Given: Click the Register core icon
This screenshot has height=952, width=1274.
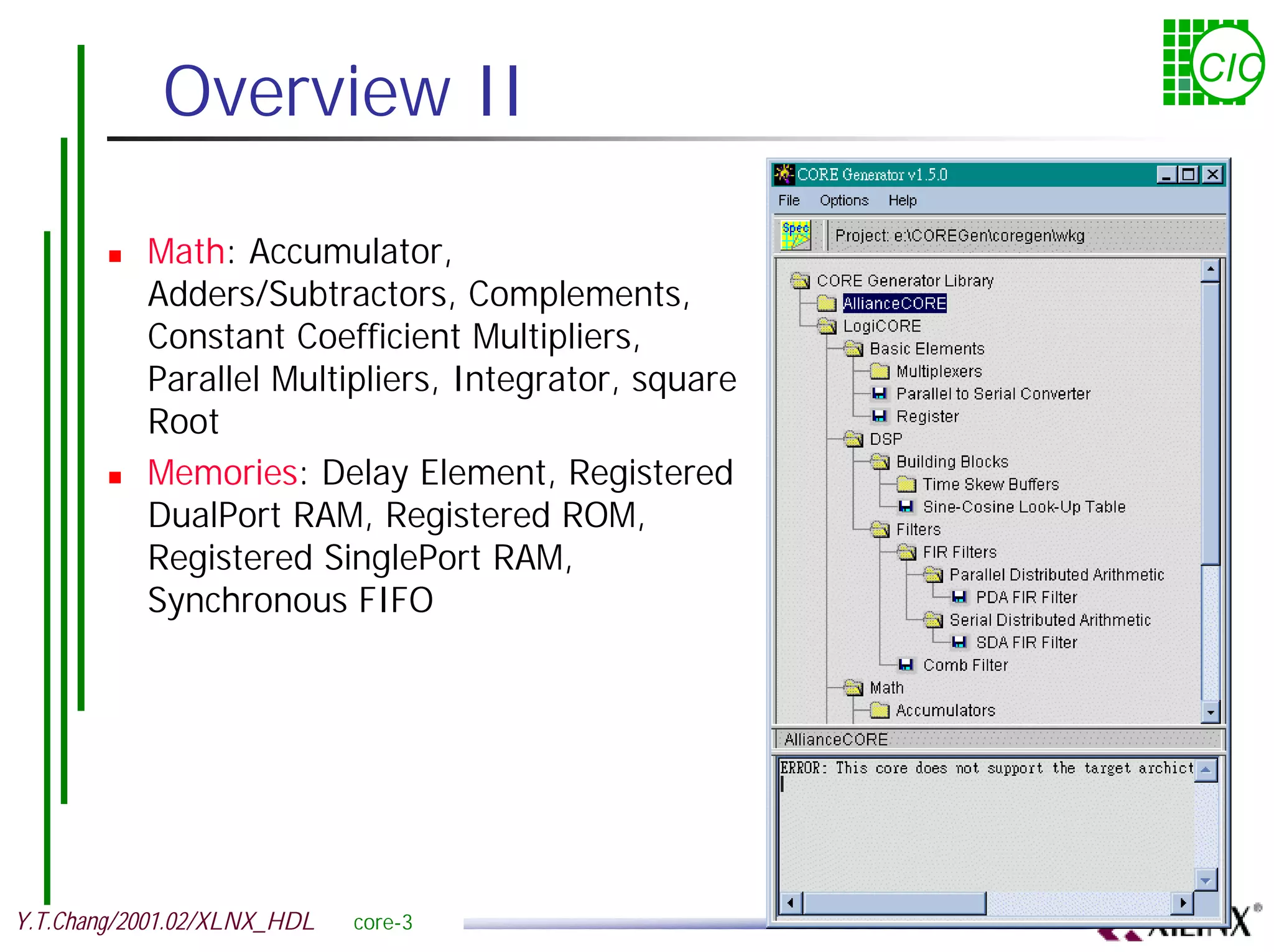Looking at the screenshot, I should click(880, 416).
